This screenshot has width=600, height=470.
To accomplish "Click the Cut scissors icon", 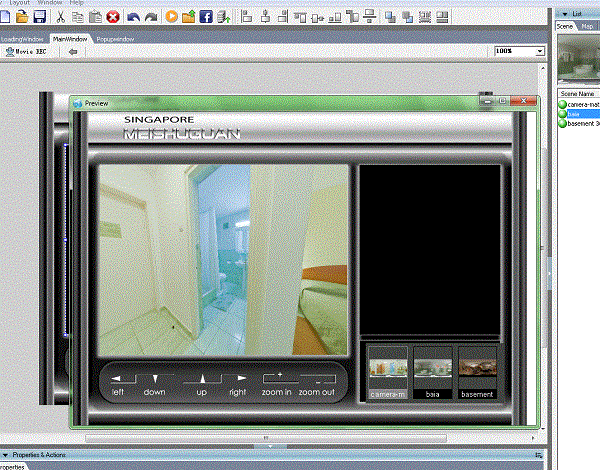I will 60,17.
